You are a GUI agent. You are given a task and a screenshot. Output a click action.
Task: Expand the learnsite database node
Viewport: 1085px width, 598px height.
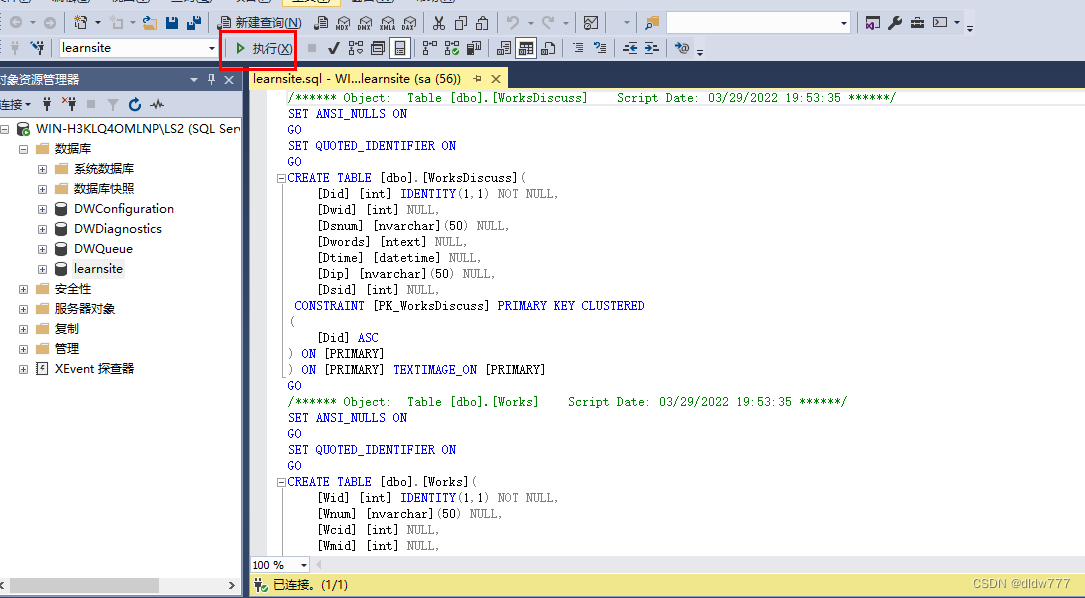tap(41, 268)
